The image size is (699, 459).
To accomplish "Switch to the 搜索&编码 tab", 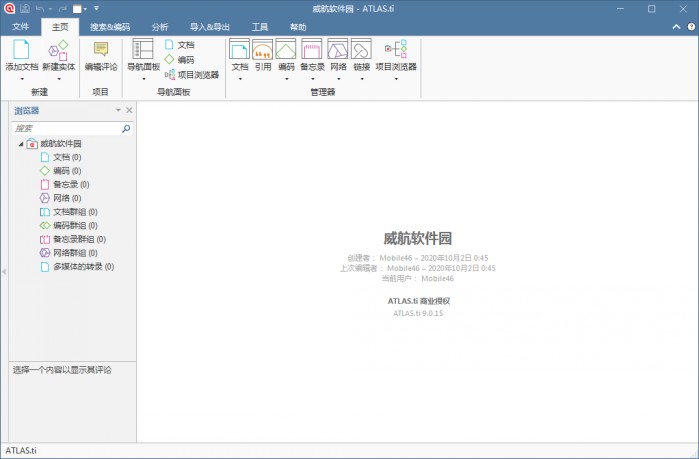I will [110, 27].
